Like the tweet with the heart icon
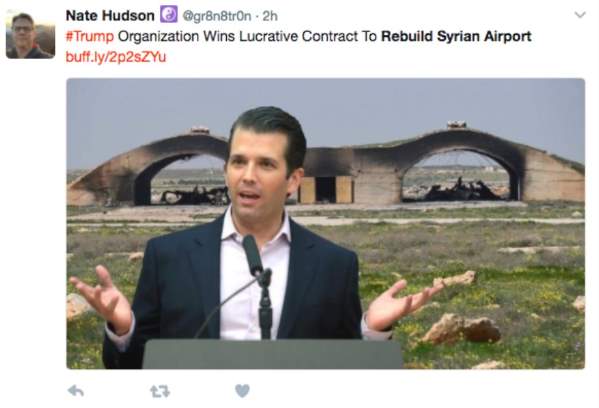This screenshot has width=599, height=408. pos(242,391)
